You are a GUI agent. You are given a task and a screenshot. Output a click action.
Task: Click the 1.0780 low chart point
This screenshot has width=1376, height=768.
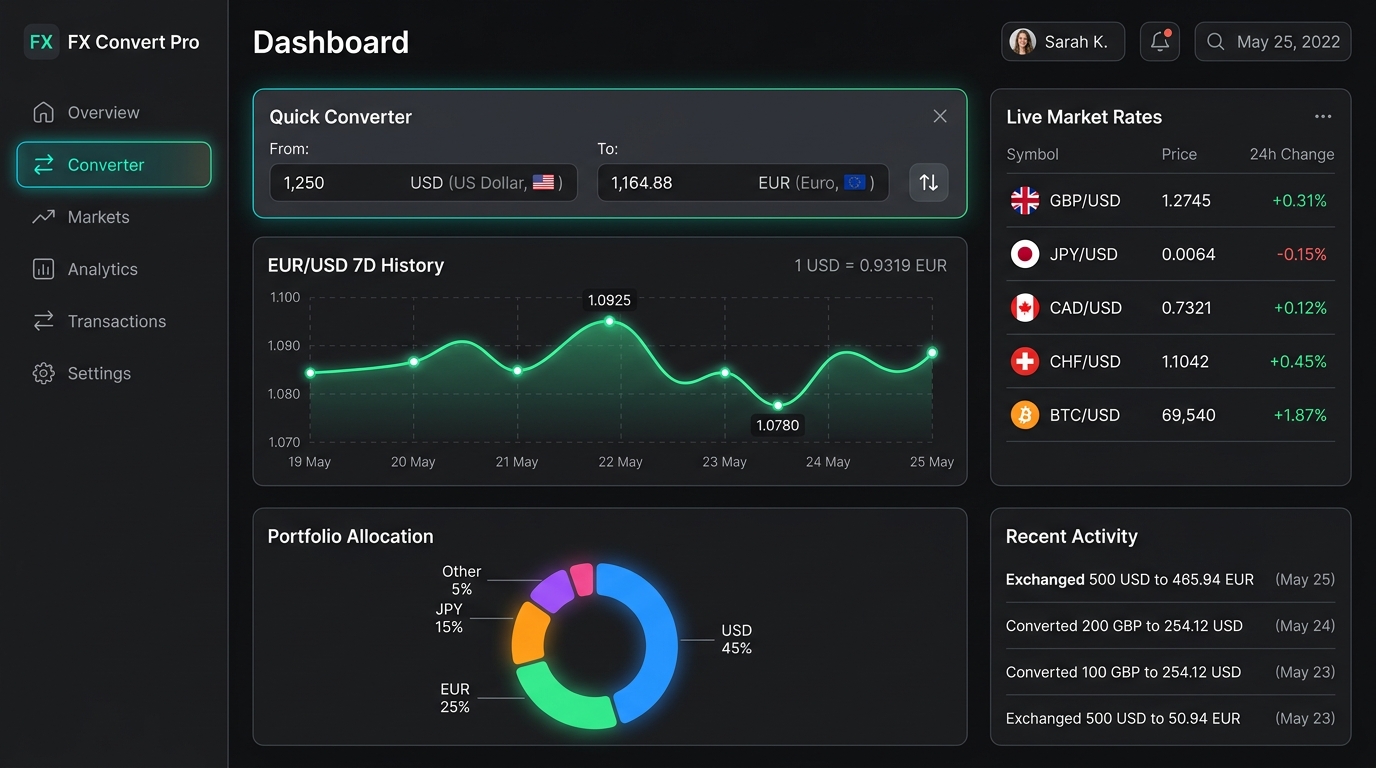point(778,405)
